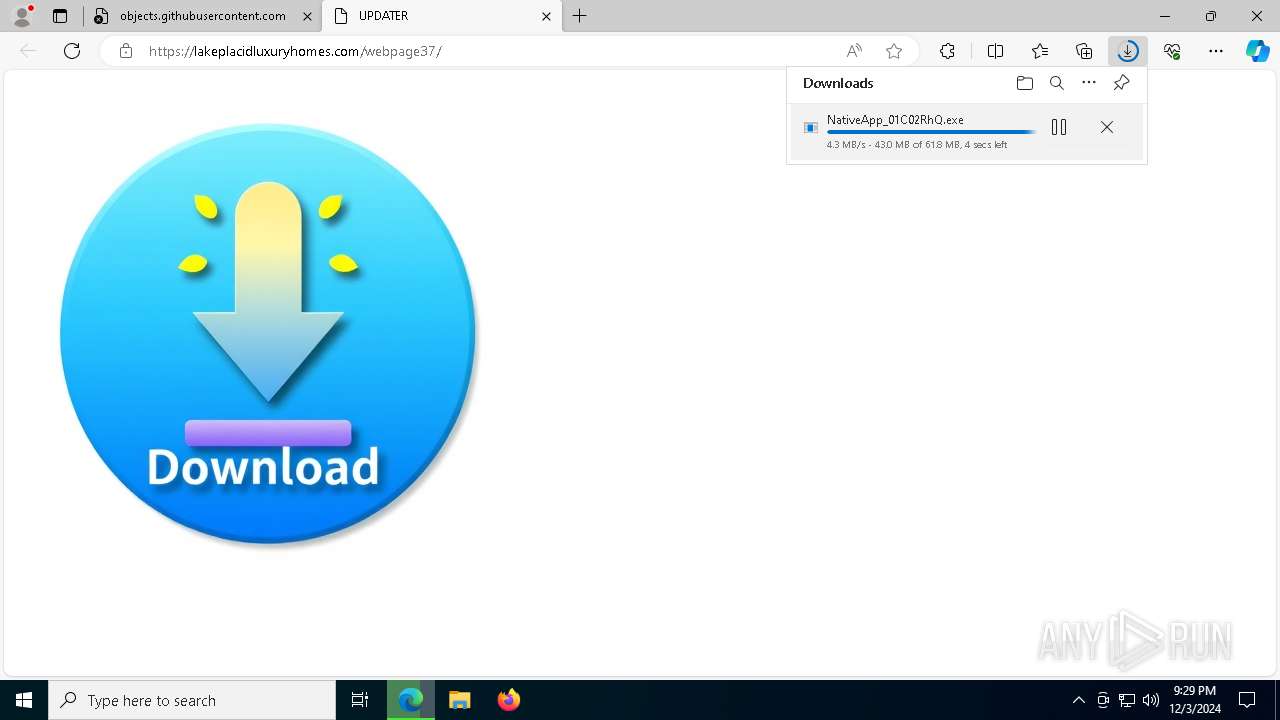Open more options in Downloads panel
Screen dimensions: 1280x720
click(1089, 83)
